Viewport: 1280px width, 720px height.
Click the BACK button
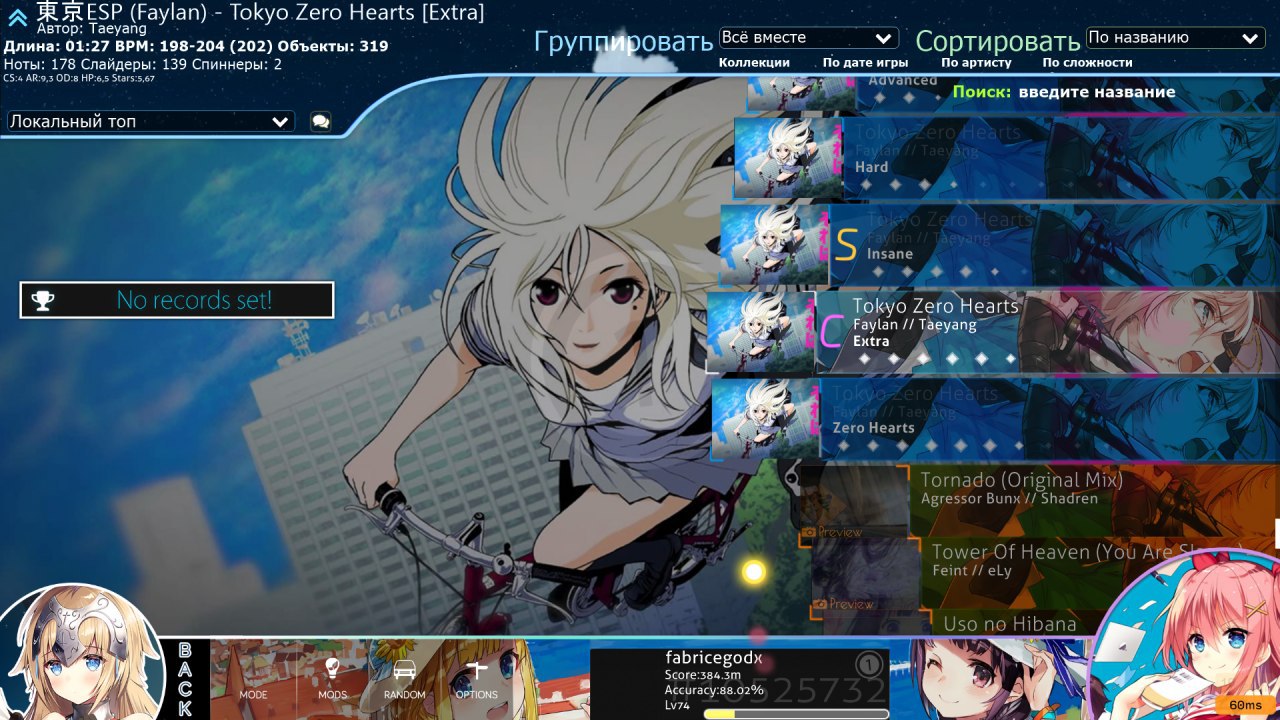185,679
